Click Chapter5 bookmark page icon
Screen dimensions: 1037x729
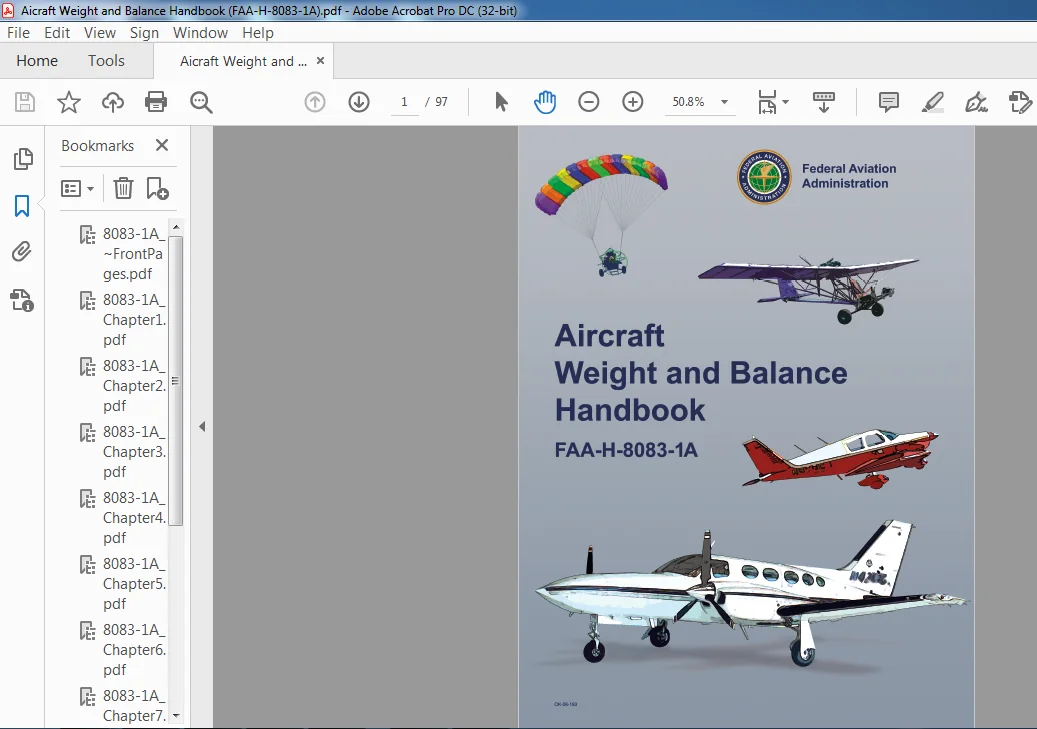(x=87, y=565)
